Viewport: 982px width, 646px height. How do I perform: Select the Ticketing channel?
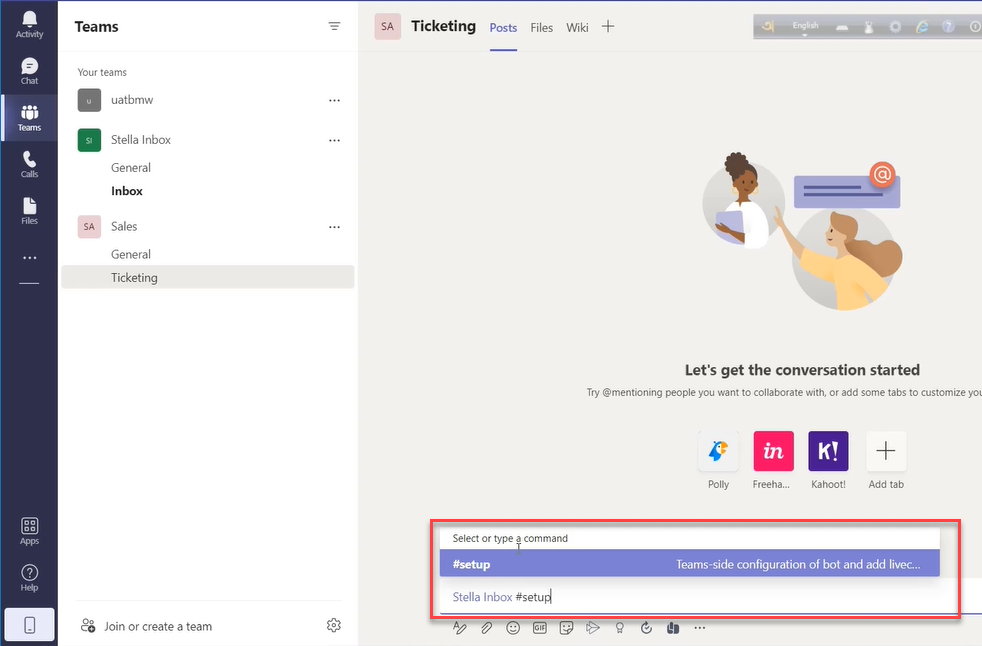pos(208,277)
